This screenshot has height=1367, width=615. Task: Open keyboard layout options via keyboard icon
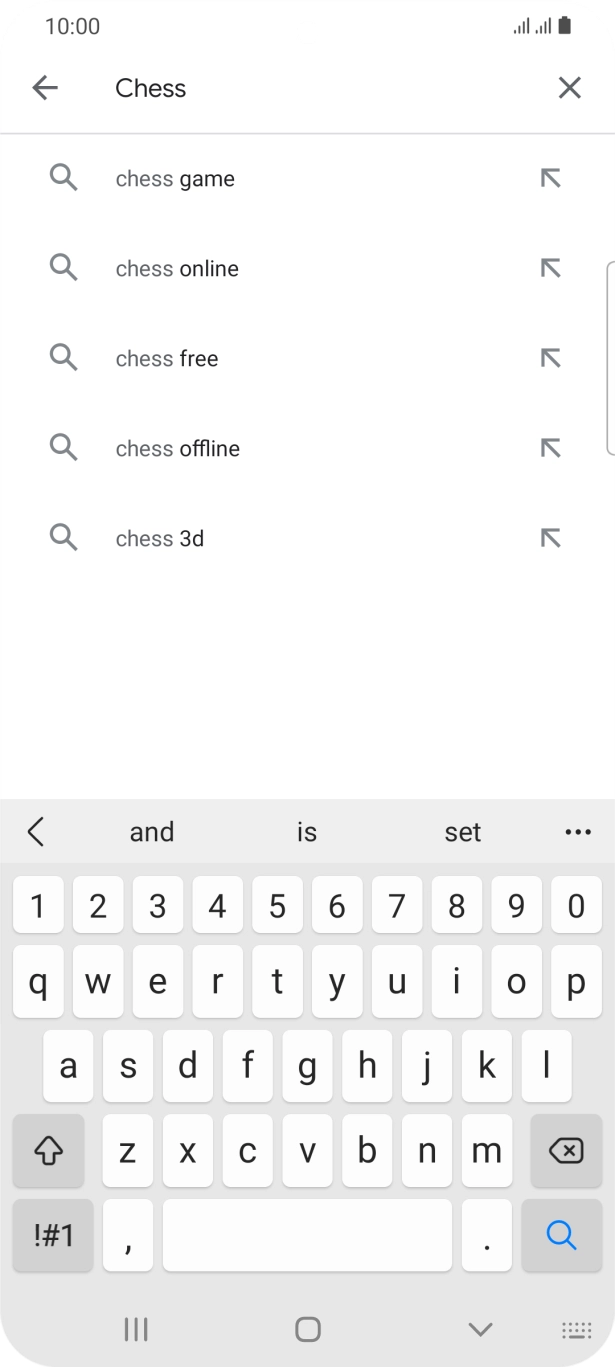(577, 1330)
